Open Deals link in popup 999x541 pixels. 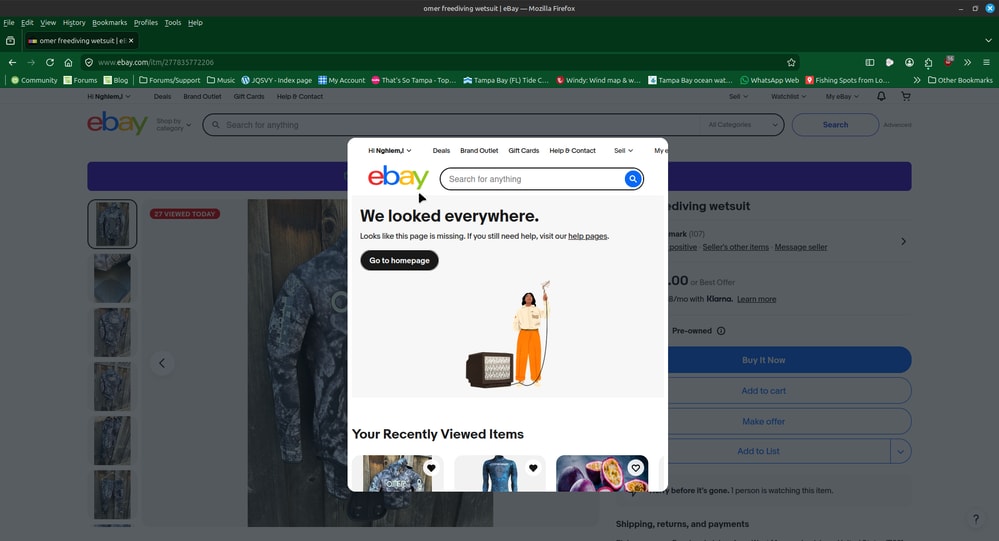pyautogui.click(x=441, y=151)
